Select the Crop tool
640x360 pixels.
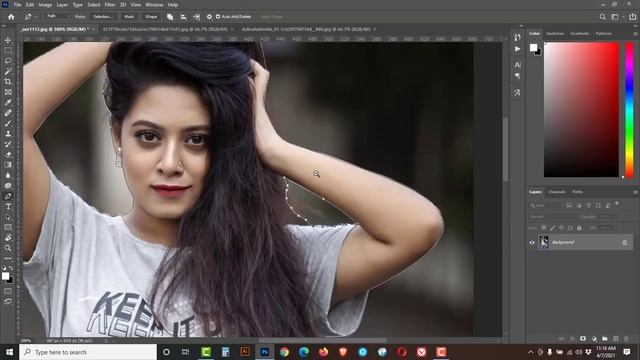(8, 82)
